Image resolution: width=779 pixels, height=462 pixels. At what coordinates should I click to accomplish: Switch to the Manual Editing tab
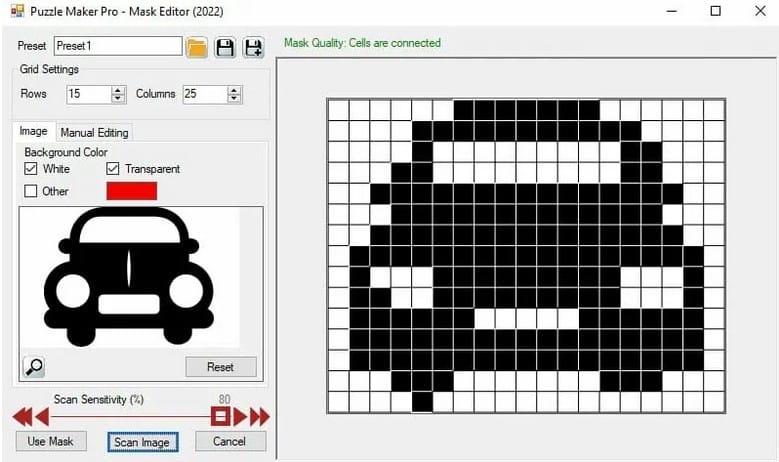(94, 132)
